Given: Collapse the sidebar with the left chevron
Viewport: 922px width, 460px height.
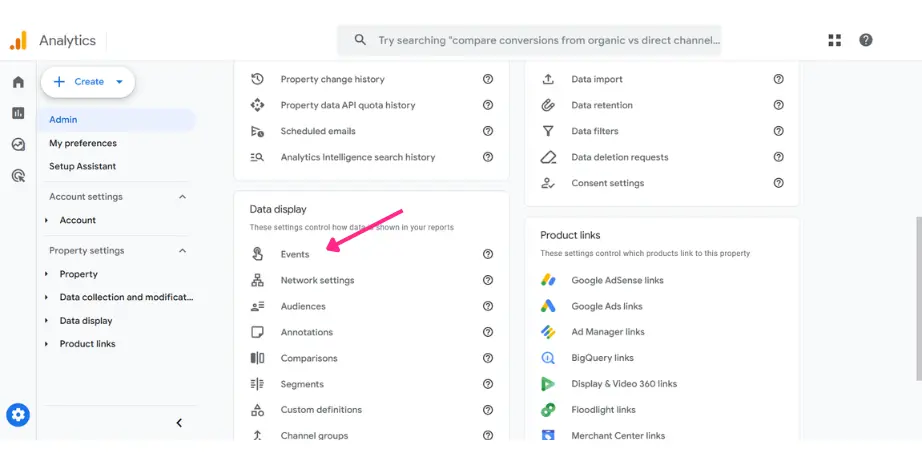Looking at the screenshot, I should pos(179,423).
